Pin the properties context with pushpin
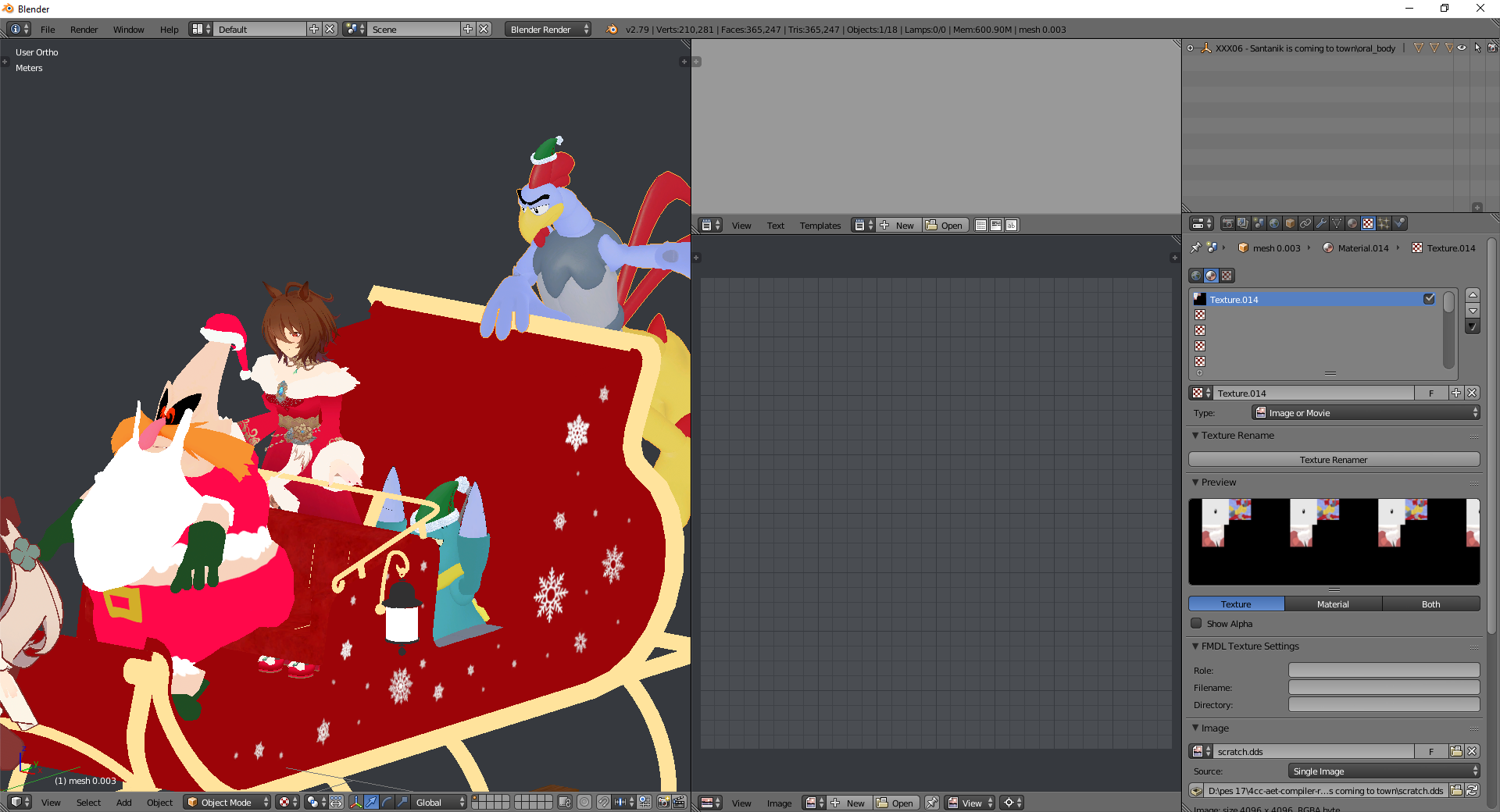 (1195, 248)
